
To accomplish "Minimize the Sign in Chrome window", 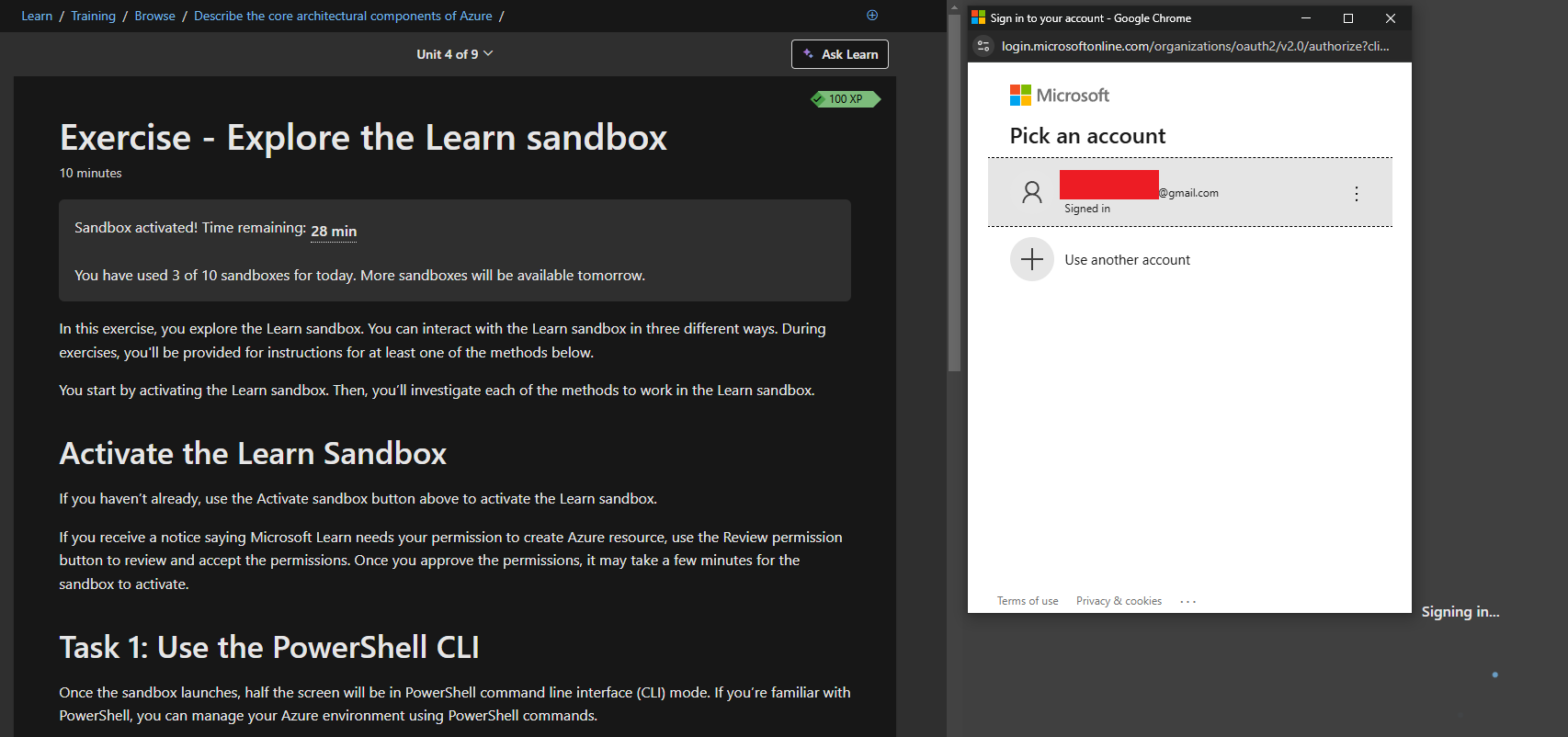I will 1306,18.
